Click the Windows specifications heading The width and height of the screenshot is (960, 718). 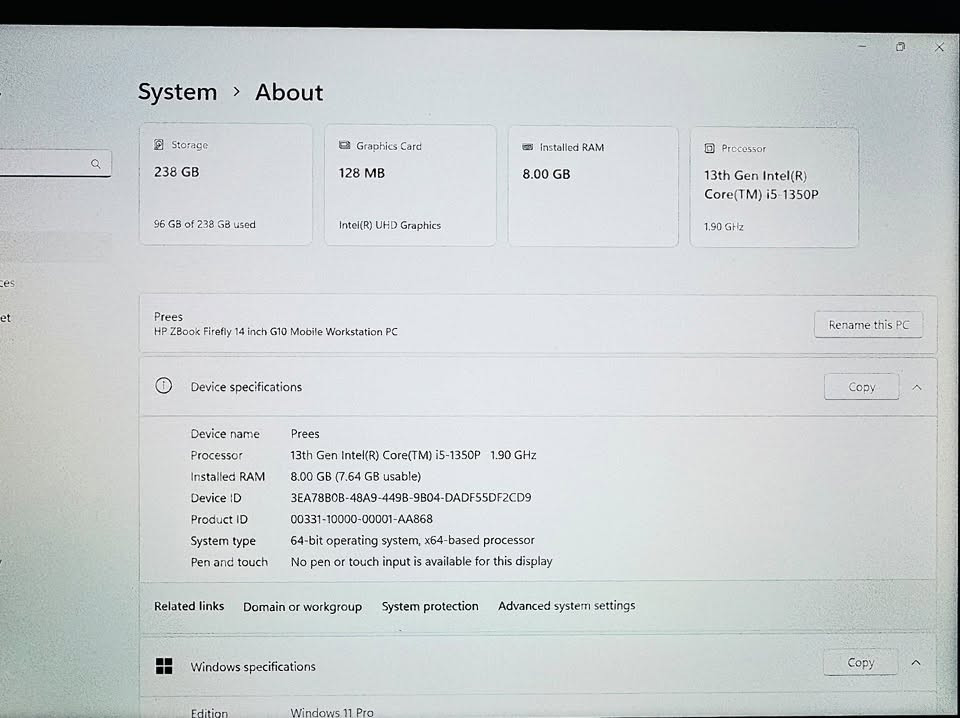point(253,667)
